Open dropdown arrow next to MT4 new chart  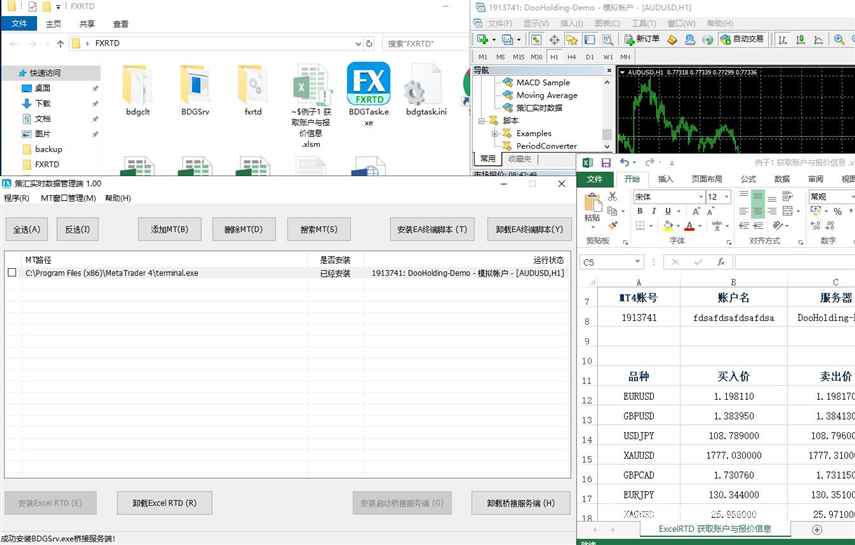coord(494,39)
